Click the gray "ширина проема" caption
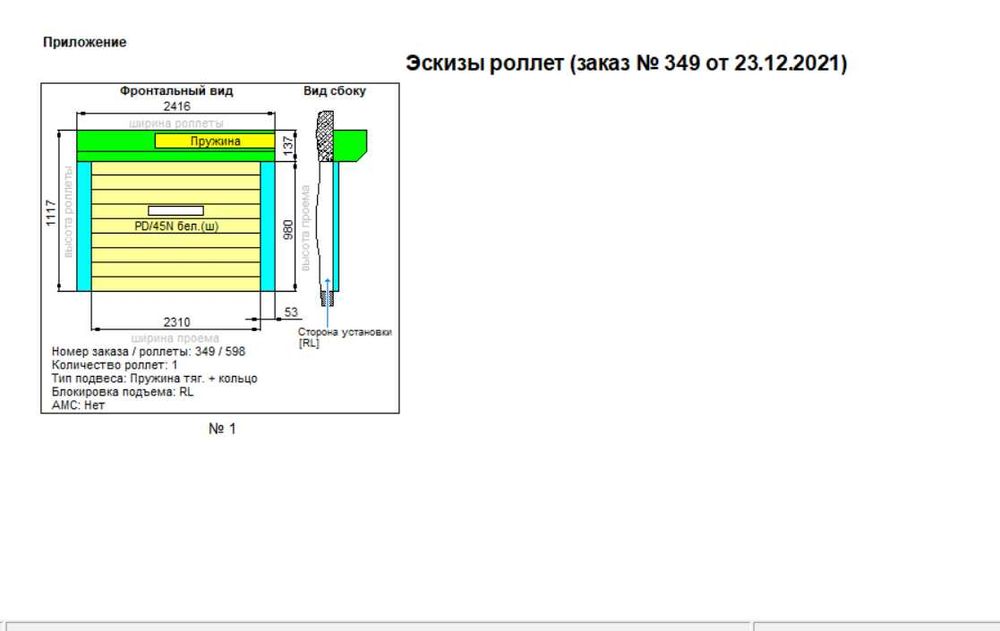1000x631 pixels. point(175,338)
